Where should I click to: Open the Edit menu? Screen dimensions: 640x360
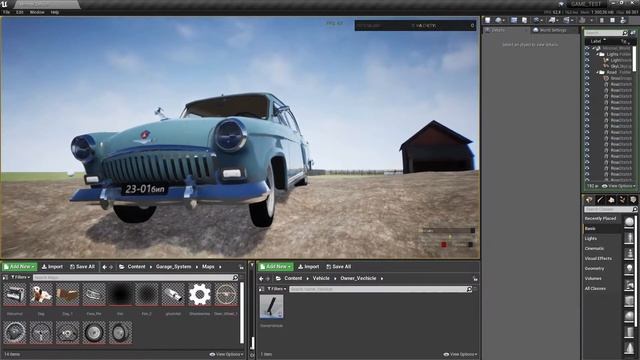pyautogui.click(x=20, y=12)
